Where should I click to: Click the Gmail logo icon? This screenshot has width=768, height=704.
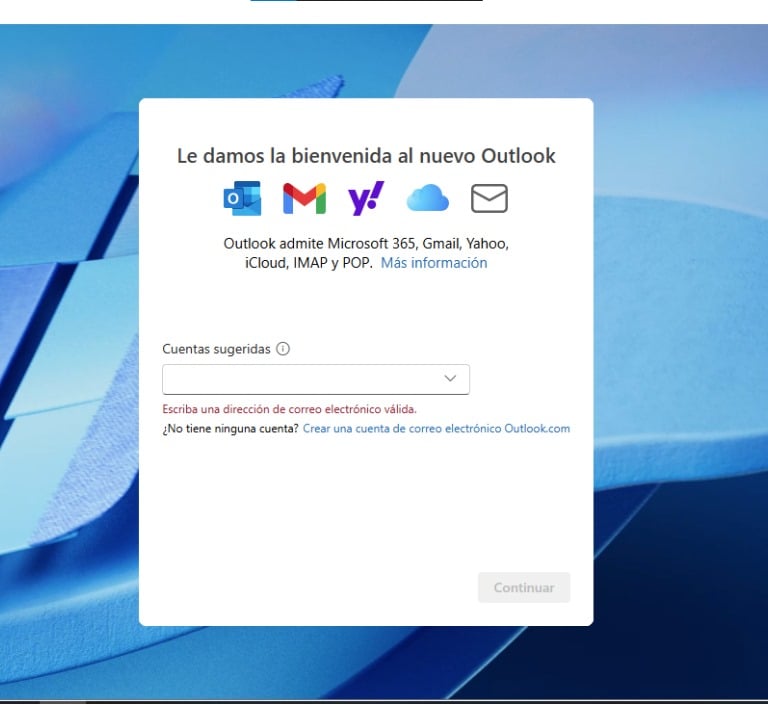coord(304,198)
